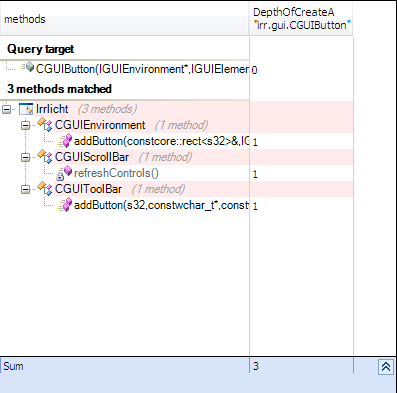Click the method icon beside addButton(constcore::rect
The height and width of the screenshot is (393, 397).
(x=65, y=141)
